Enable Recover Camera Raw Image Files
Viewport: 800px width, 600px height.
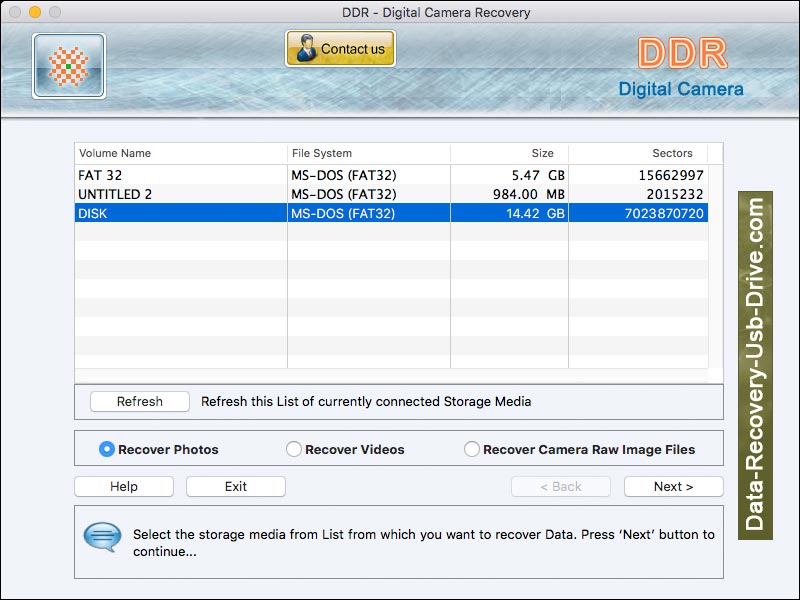(x=471, y=449)
